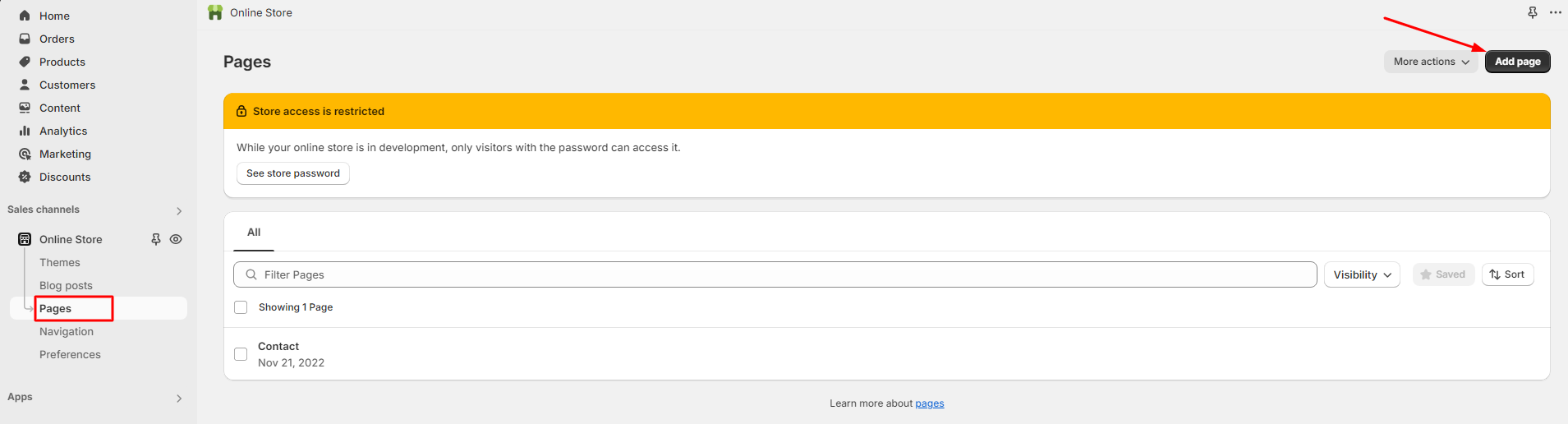The height and width of the screenshot is (424, 1568).
Task: Click the Add page button
Action: point(1517,62)
